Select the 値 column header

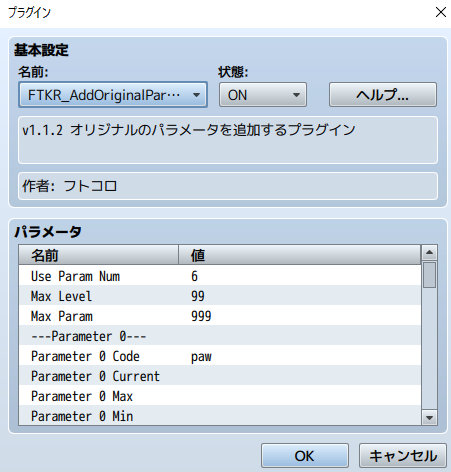(x=300, y=255)
